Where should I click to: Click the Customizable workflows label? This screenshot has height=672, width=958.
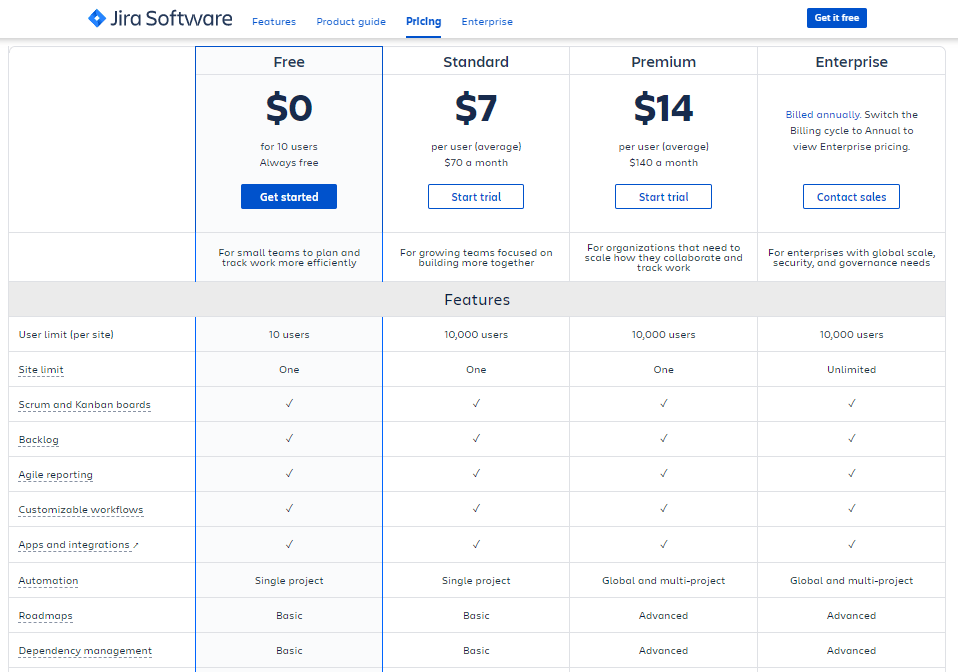click(x=81, y=509)
